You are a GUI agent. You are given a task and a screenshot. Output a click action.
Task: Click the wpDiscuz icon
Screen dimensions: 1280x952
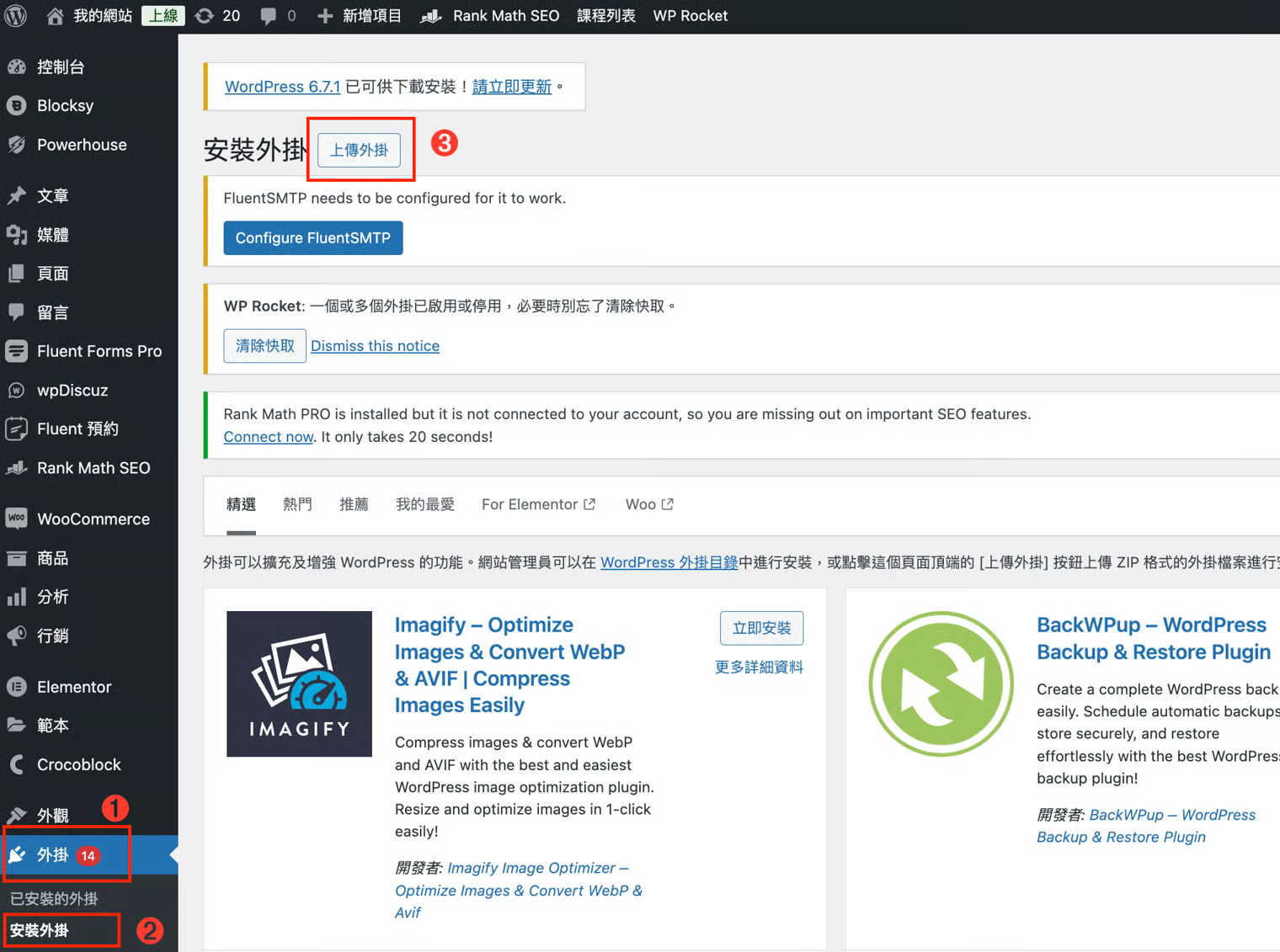17,391
